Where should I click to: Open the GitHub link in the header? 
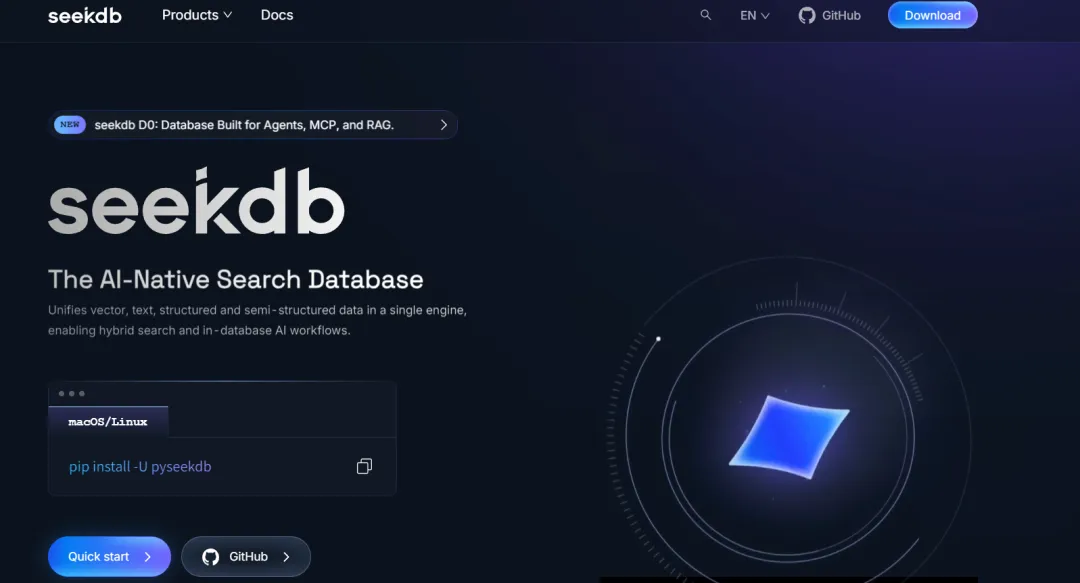pos(829,15)
